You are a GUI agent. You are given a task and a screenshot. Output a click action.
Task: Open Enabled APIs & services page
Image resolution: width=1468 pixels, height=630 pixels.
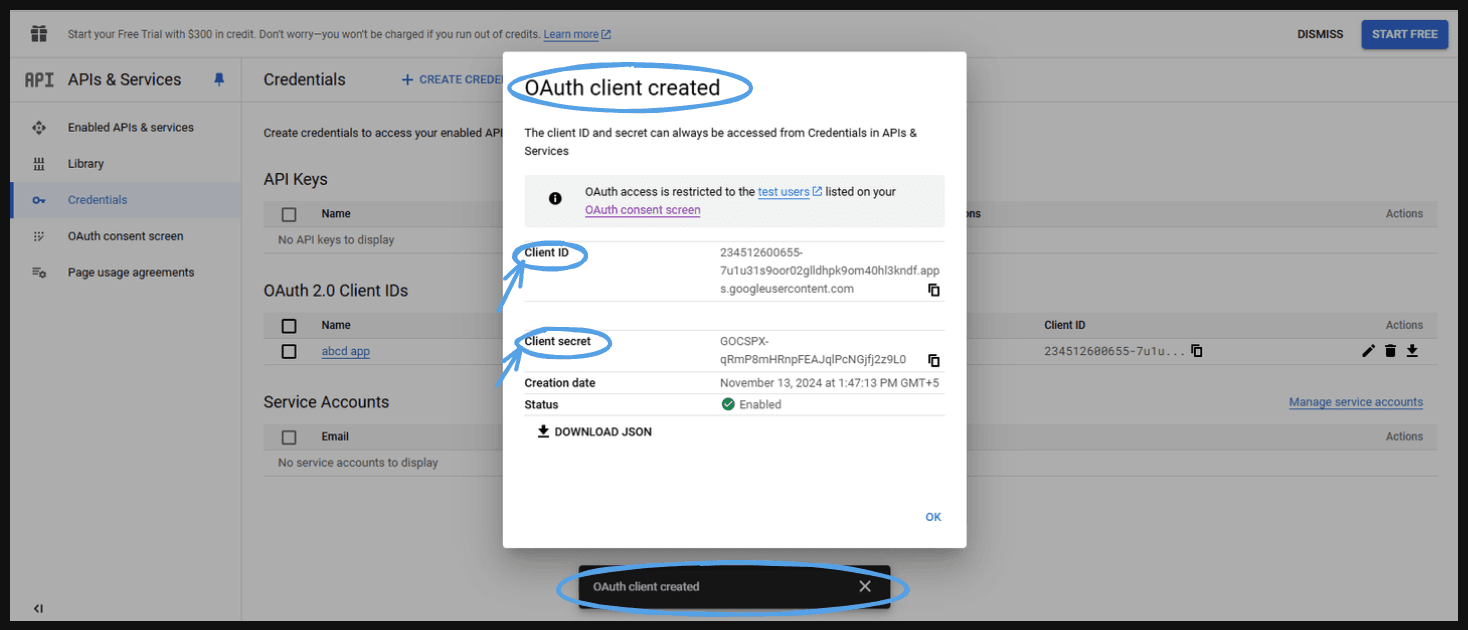[x=130, y=128]
